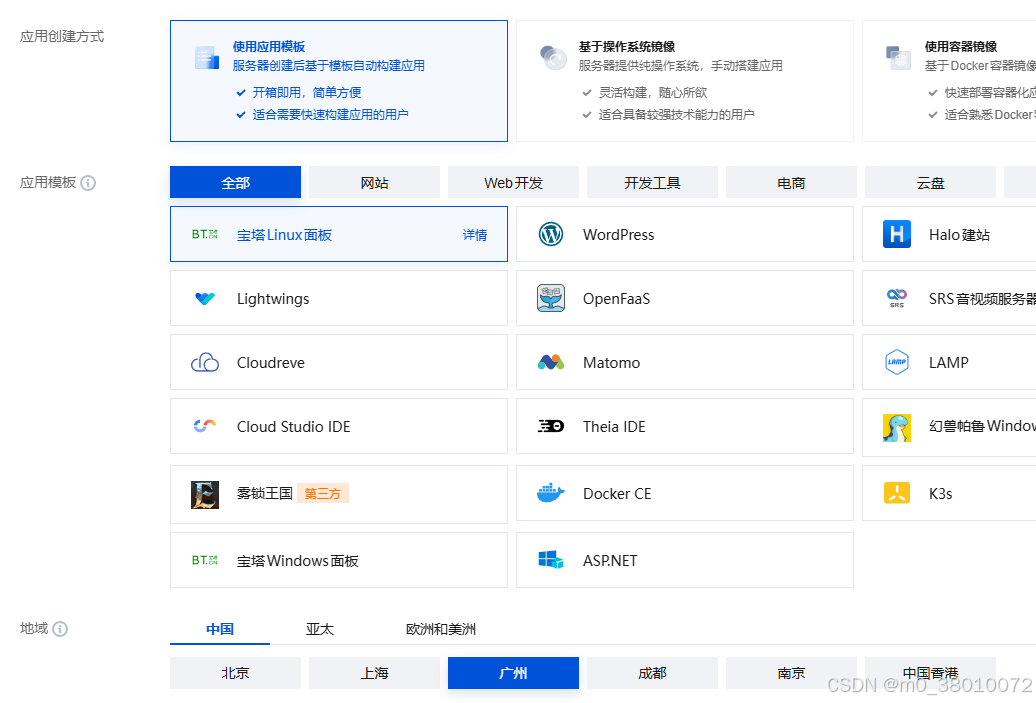Click the info icon next to 应用模板

point(88,183)
